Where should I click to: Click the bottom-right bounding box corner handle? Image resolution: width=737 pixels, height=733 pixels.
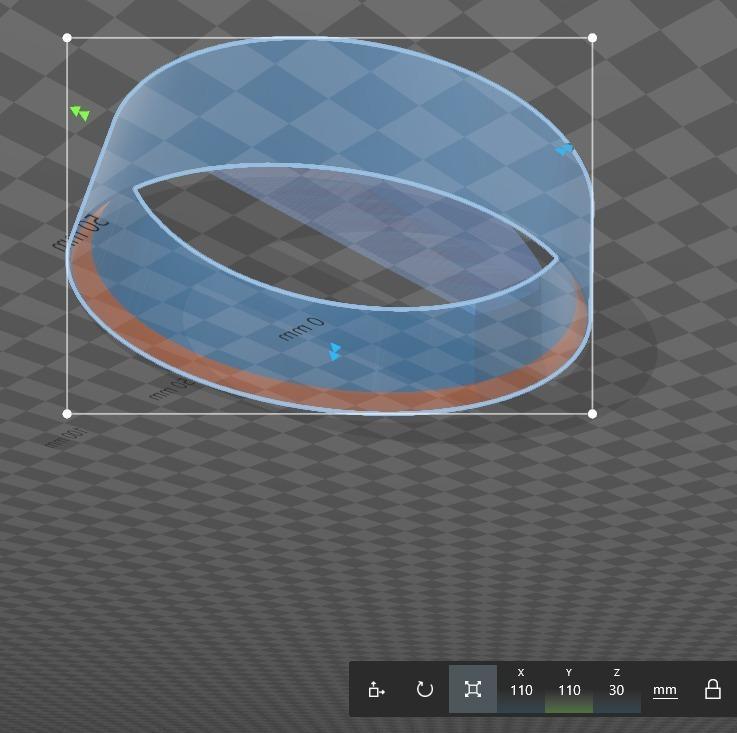point(592,414)
